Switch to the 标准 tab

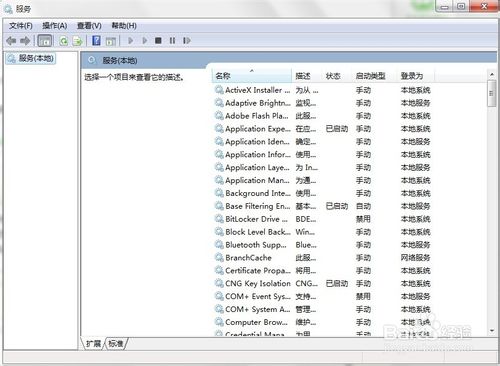point(116,343)
